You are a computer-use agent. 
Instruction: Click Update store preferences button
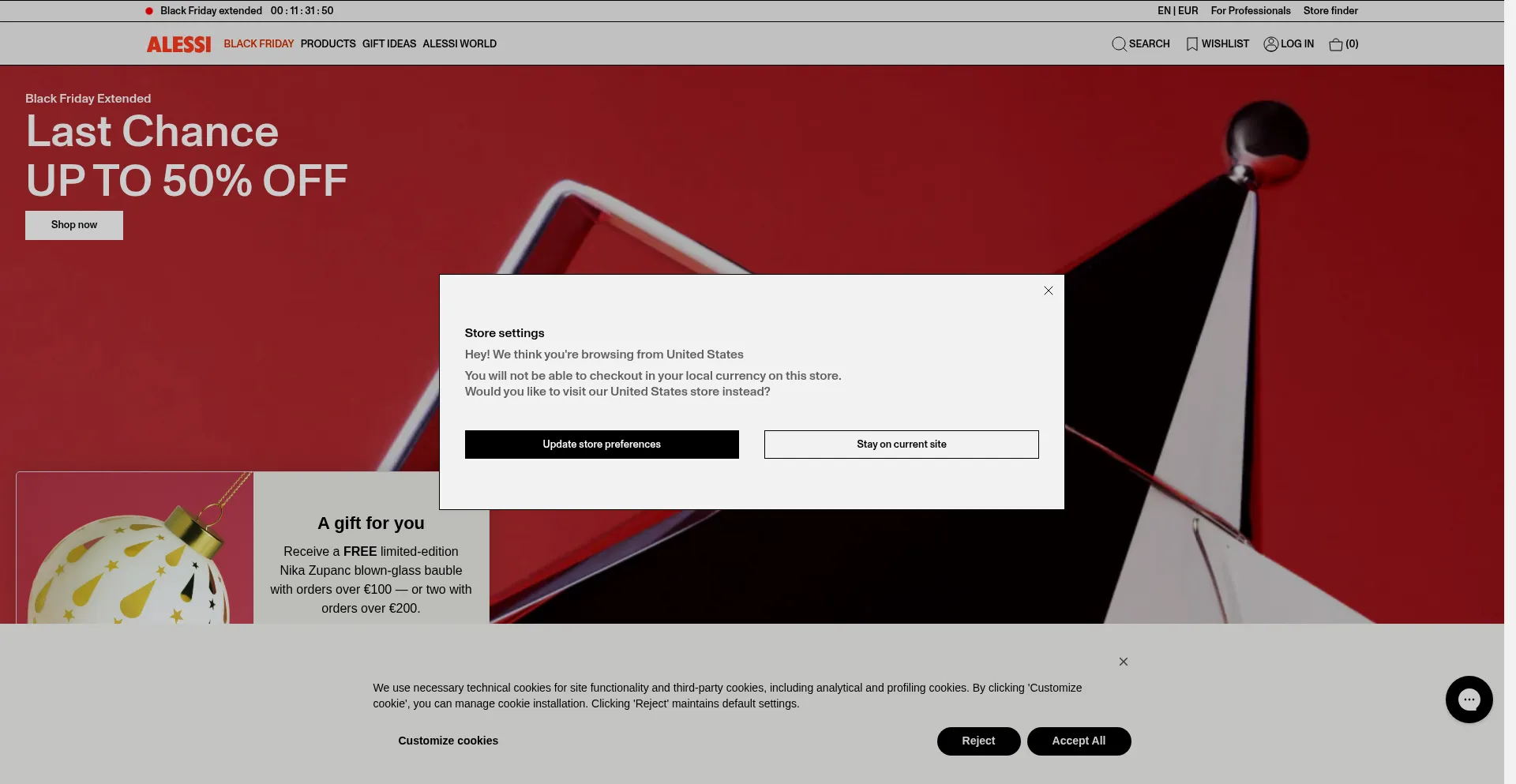point(602,445)
